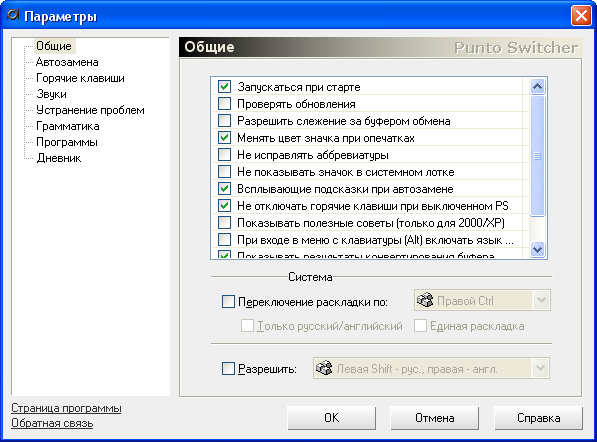Image resolution: width=597 pixels, height=442 pixels.
Task: Uncheck Всплывающие подсказки при автозамене
Action: (x=224, y=188)
